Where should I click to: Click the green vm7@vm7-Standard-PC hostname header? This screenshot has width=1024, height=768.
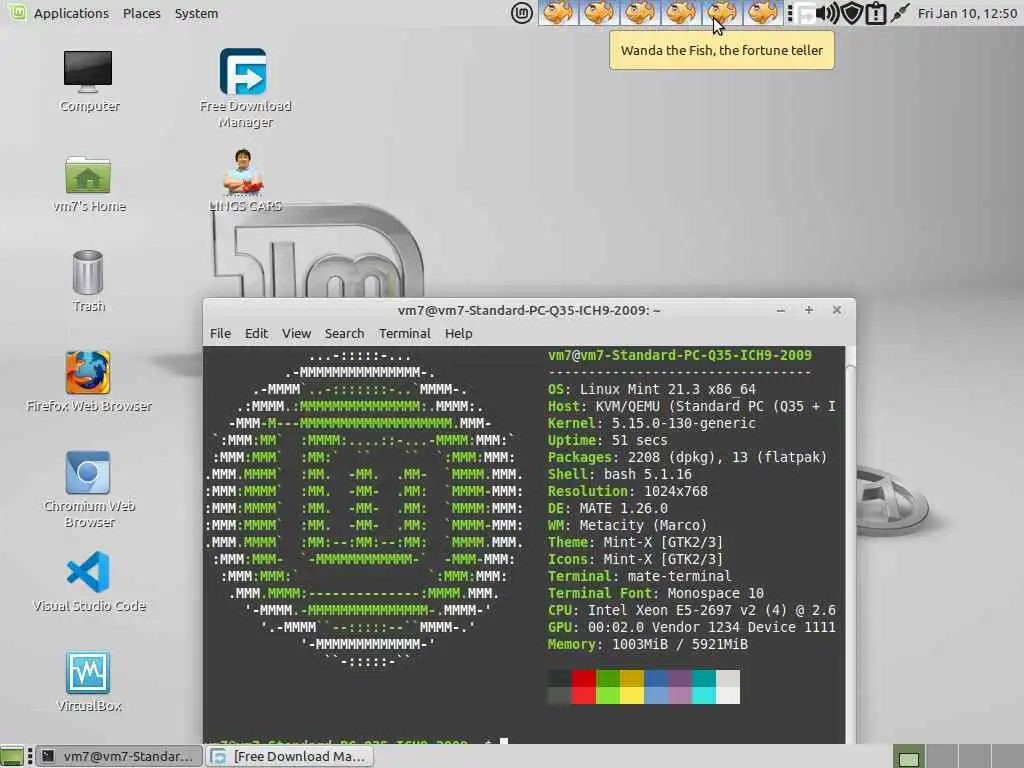(680, 355)
